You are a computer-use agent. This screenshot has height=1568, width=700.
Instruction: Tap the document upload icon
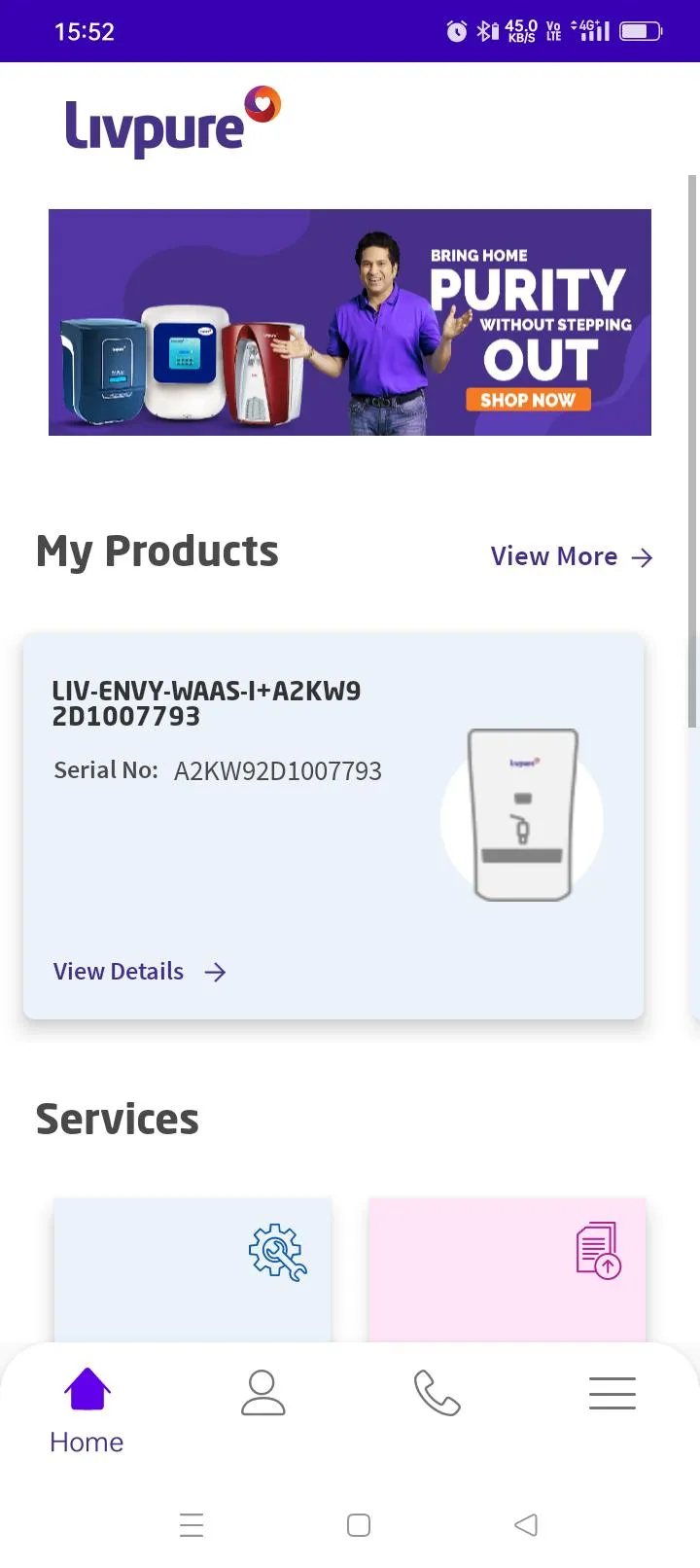click(x=598, y=1250)
